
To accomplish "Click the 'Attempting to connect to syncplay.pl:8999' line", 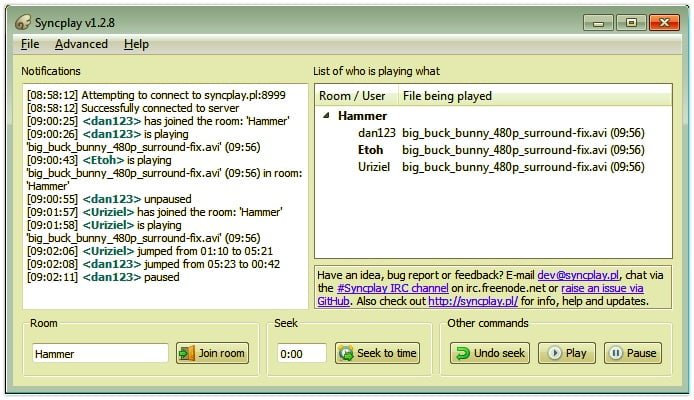I will pos(156,95).
